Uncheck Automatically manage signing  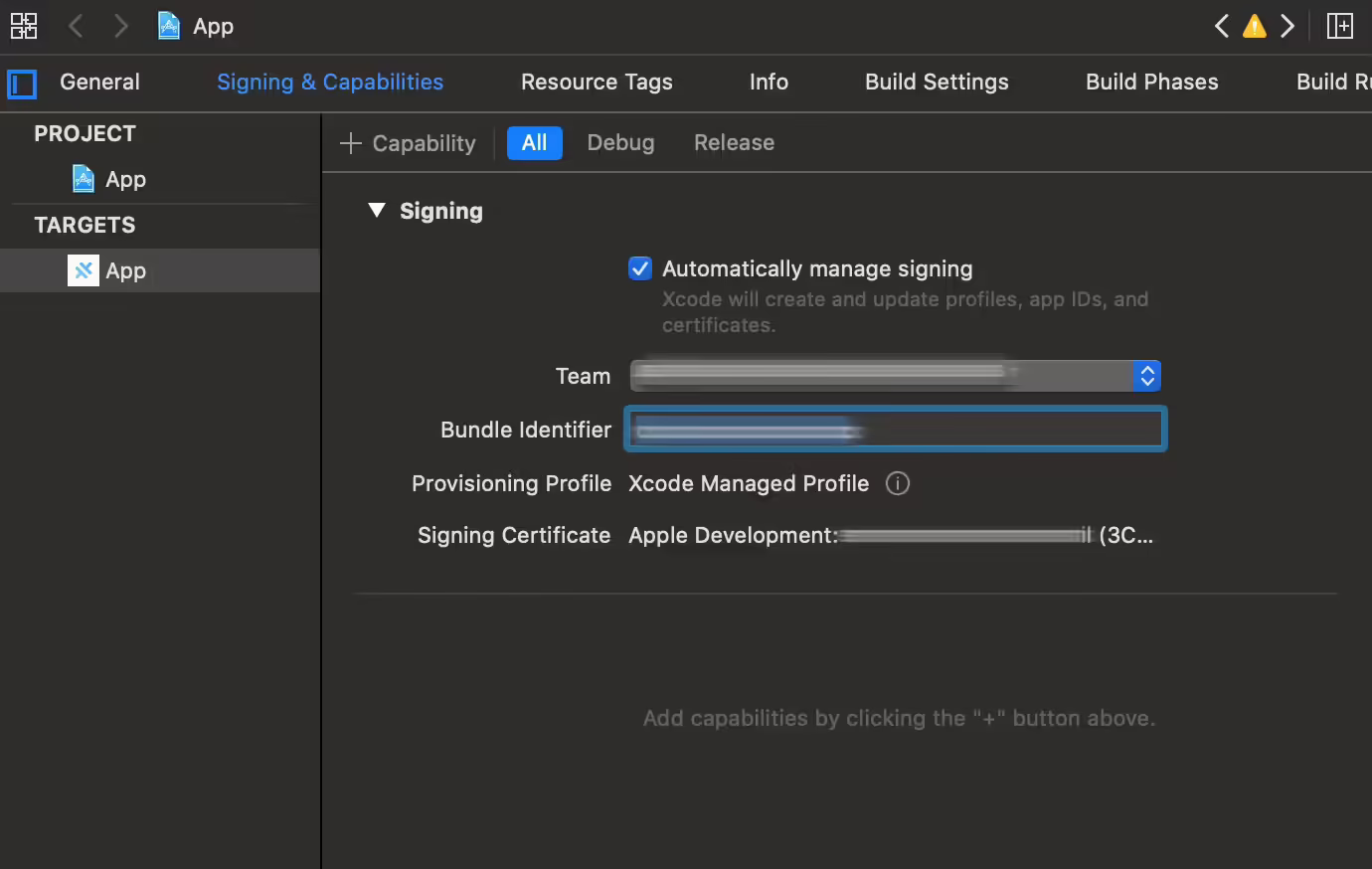[x=640, y=268]
